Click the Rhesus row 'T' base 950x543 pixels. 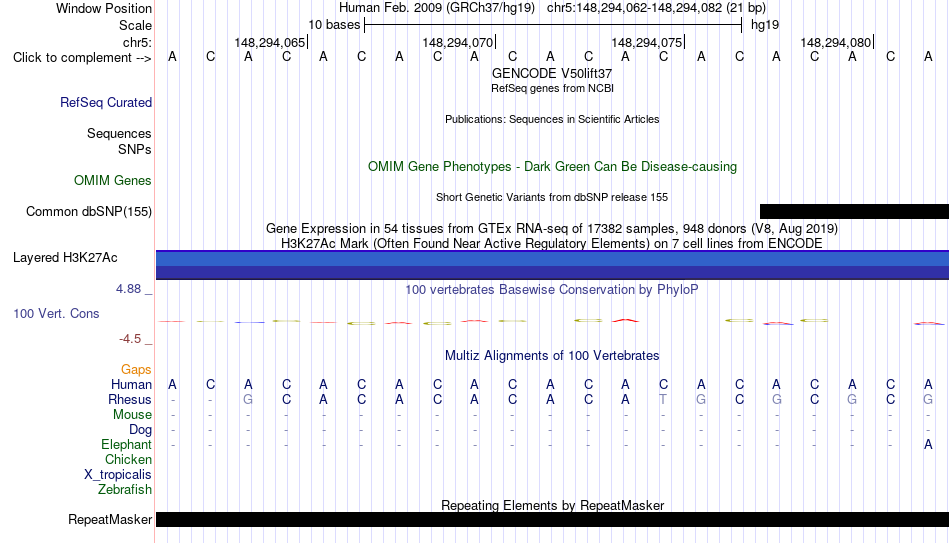tap(663, 400)
